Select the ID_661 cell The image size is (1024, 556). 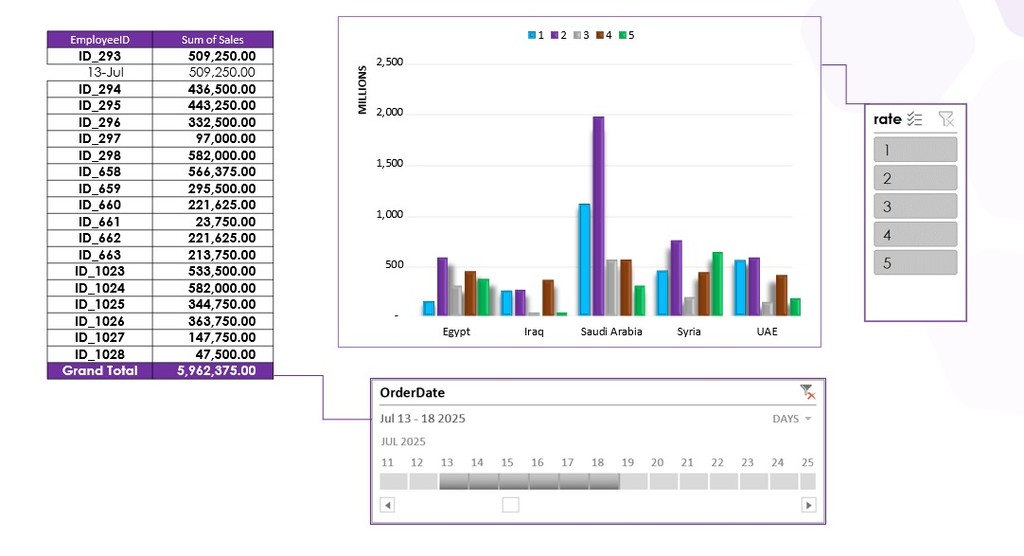pos(100,222)
